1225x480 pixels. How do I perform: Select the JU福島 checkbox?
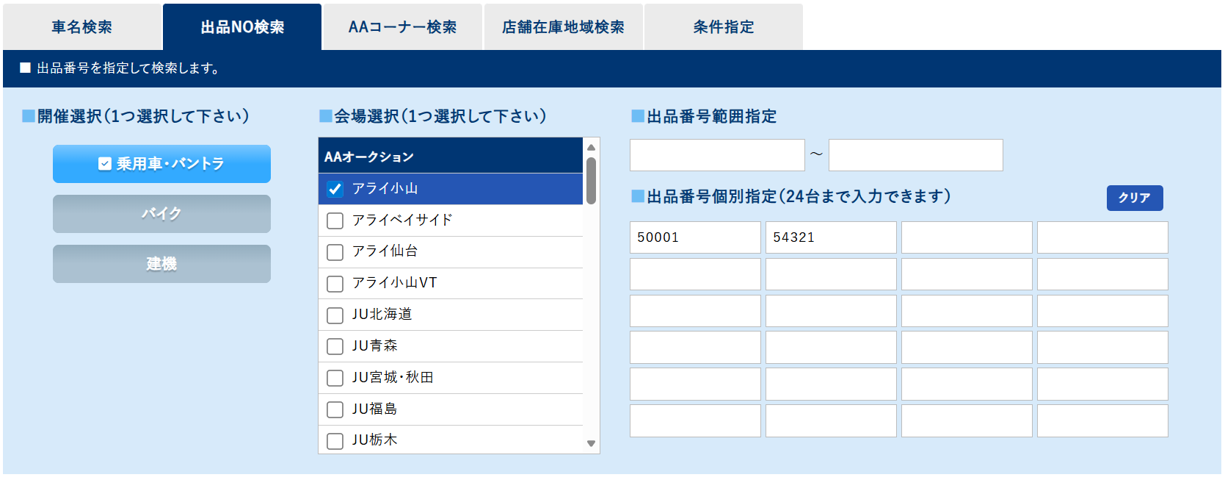tap(335, 409)
